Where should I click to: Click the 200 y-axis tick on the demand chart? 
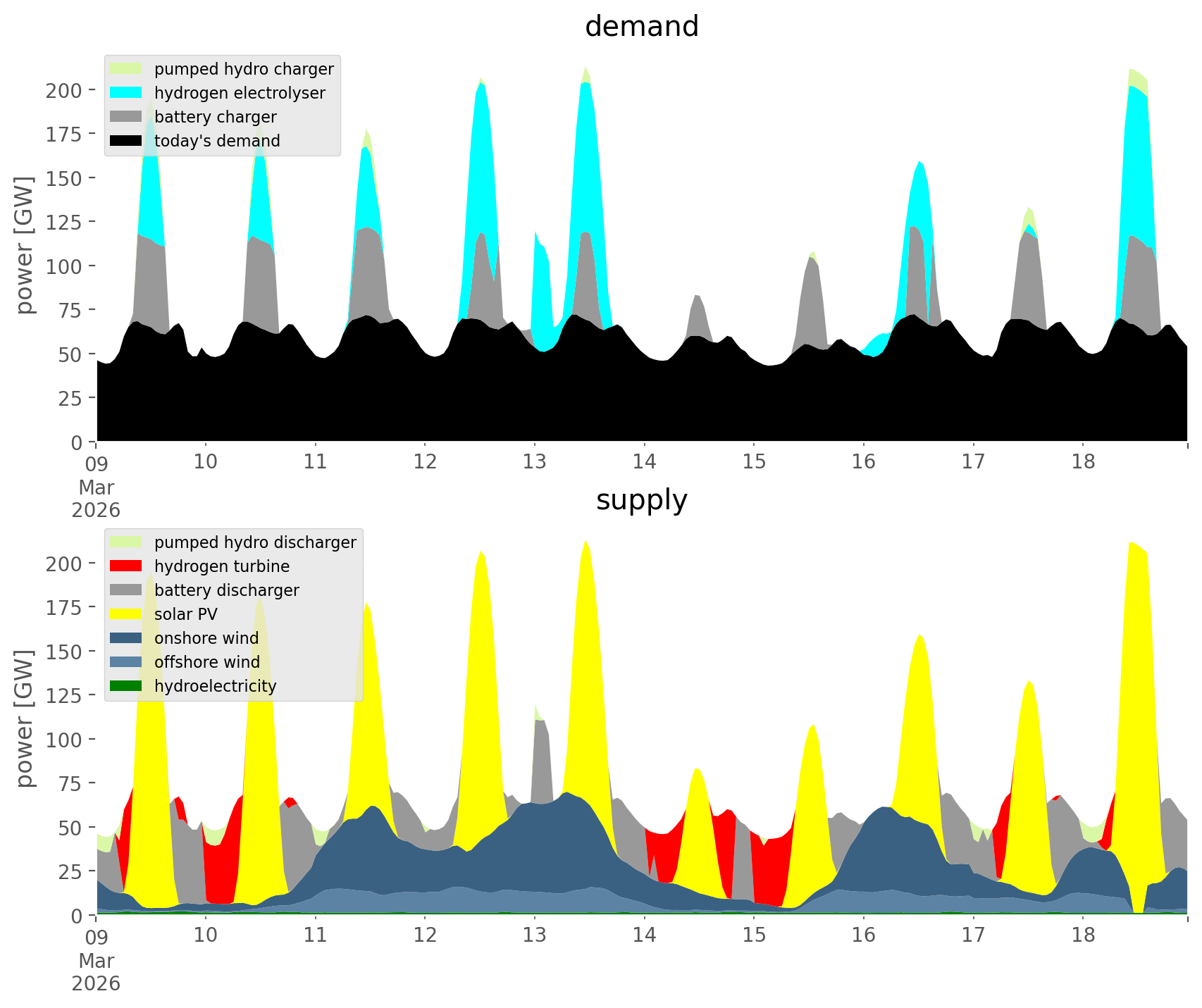pyautogui.click(x=63, y=90)
